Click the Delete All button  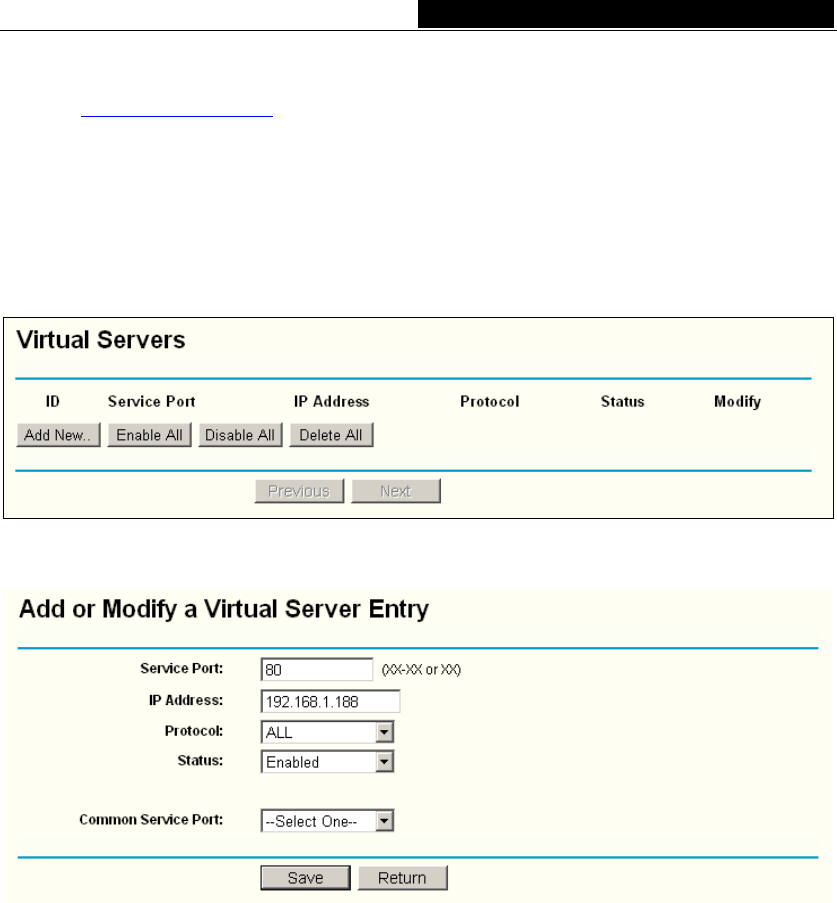331,435
